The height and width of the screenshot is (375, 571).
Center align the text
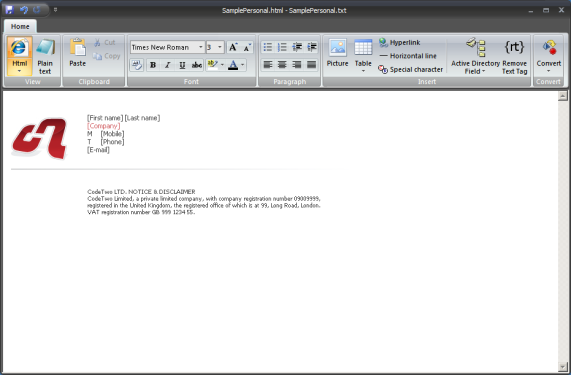tap(282, 65)
